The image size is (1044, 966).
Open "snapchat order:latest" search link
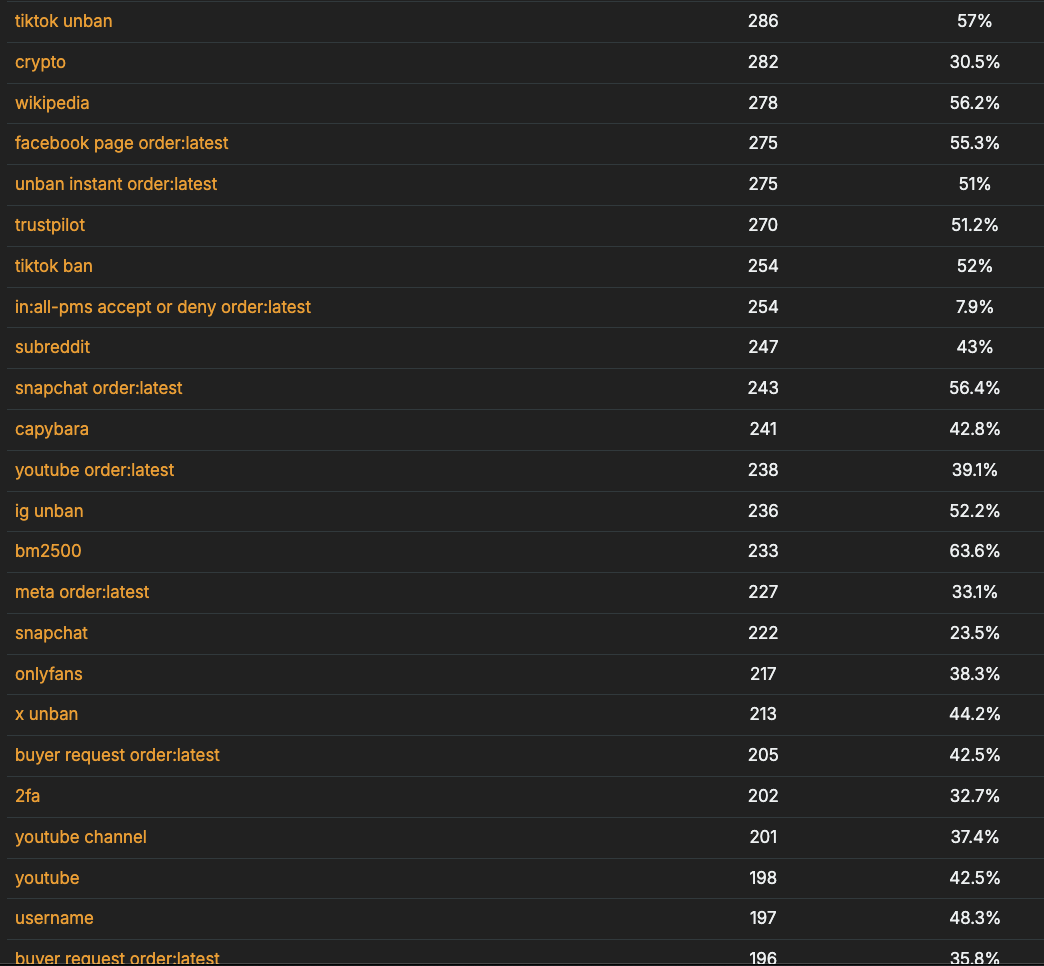(x=99, y=388)
